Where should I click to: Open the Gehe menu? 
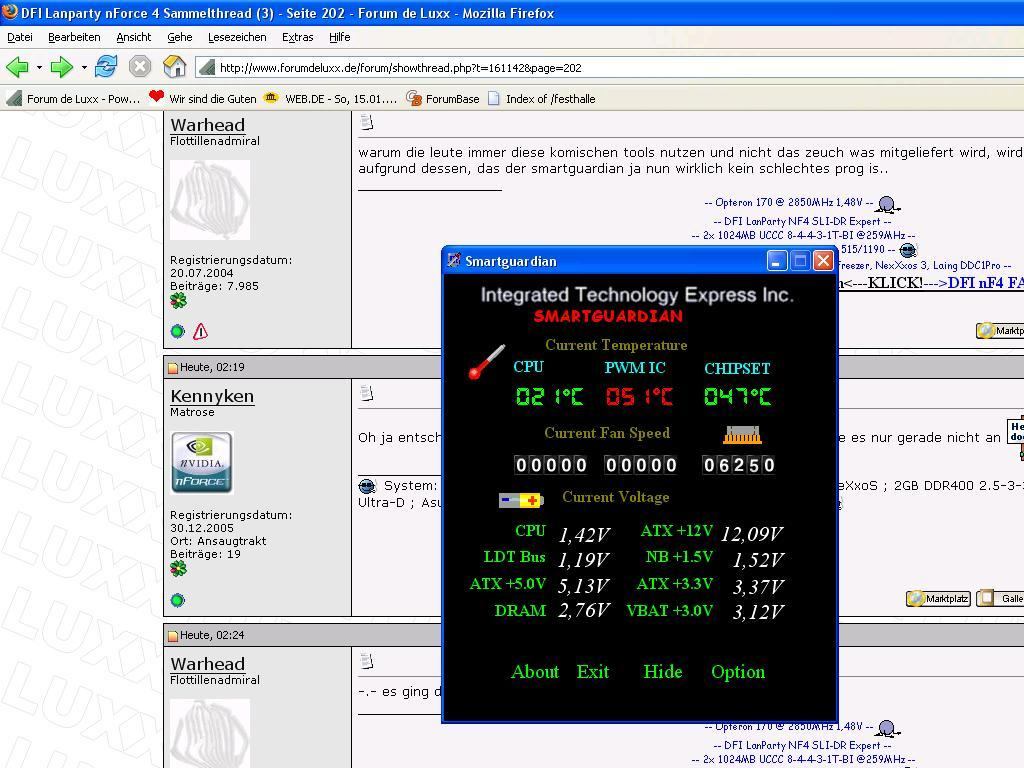point(180,37)
